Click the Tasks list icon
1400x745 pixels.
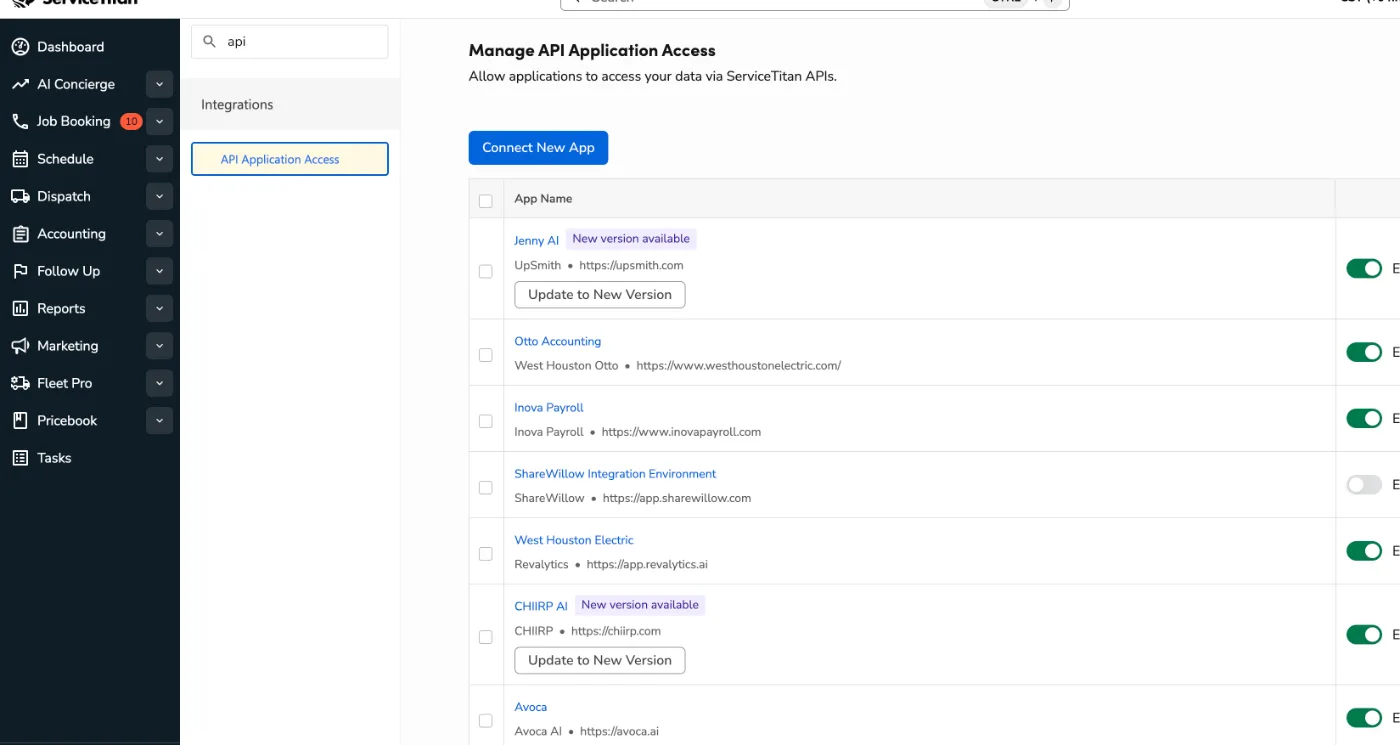tap(20, 458)
